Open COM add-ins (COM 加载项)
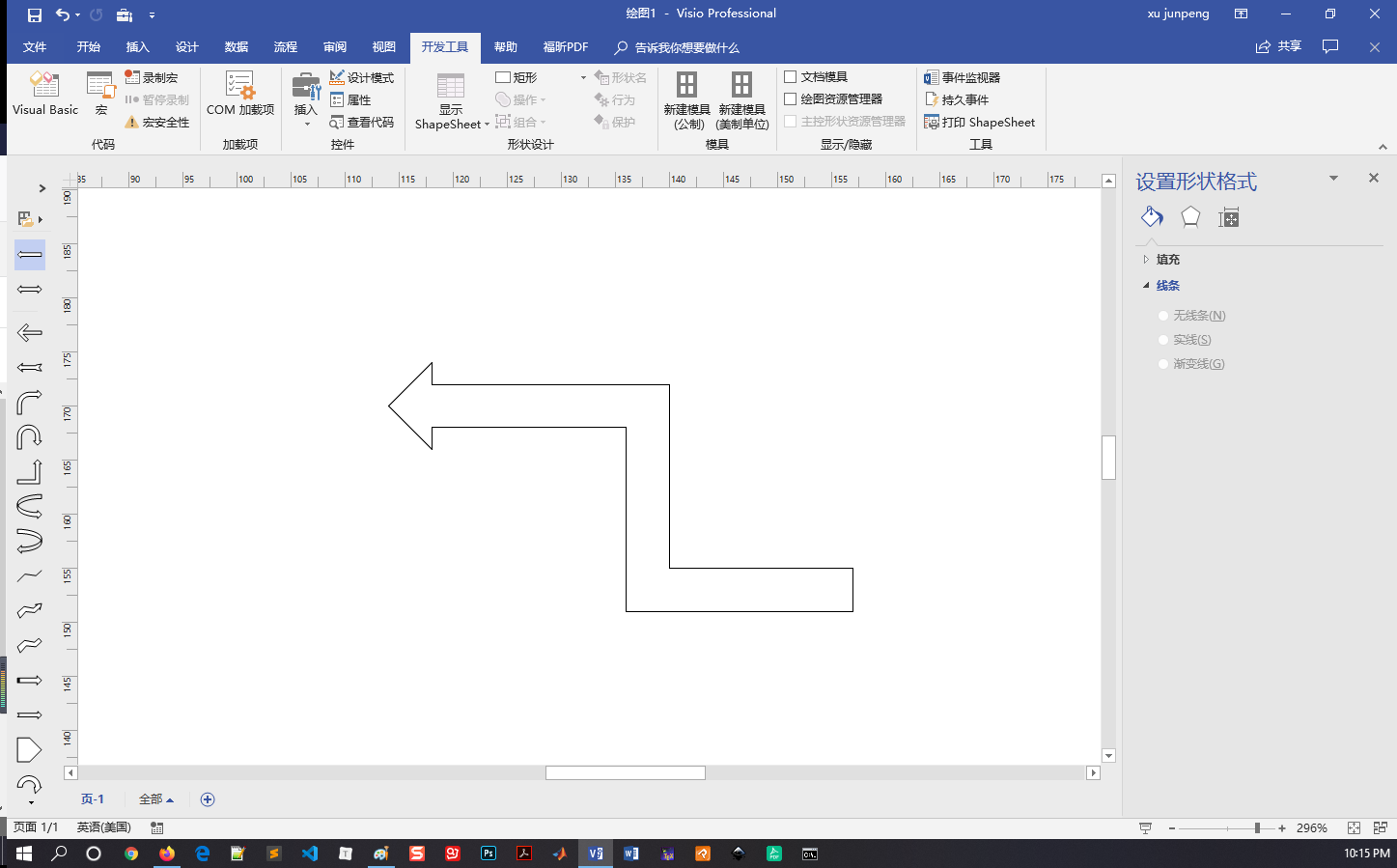Image resolution: width=1397 pixels, height=868 pixels. click(240, 95)
